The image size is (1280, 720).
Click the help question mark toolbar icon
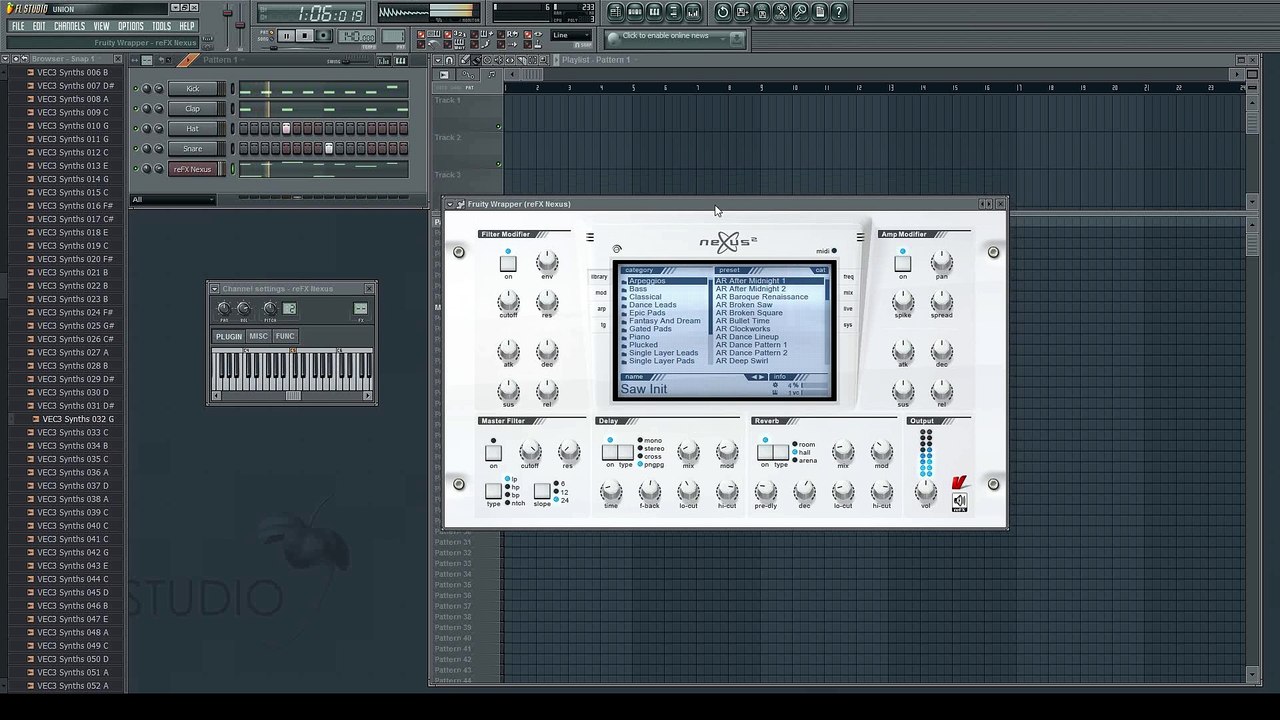tap(839, 12)
